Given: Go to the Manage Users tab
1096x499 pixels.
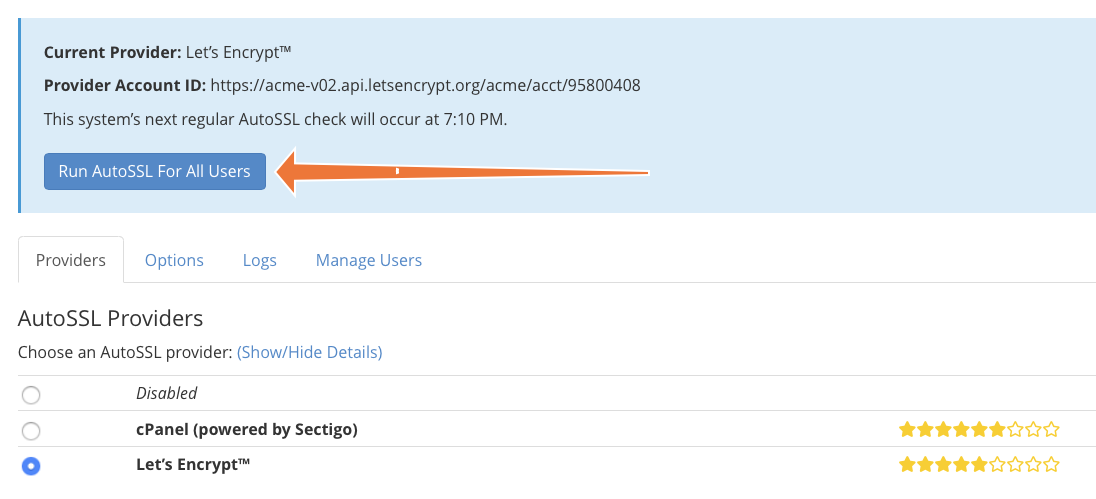Looking at the screenshot, I should (x=369, y=260).
